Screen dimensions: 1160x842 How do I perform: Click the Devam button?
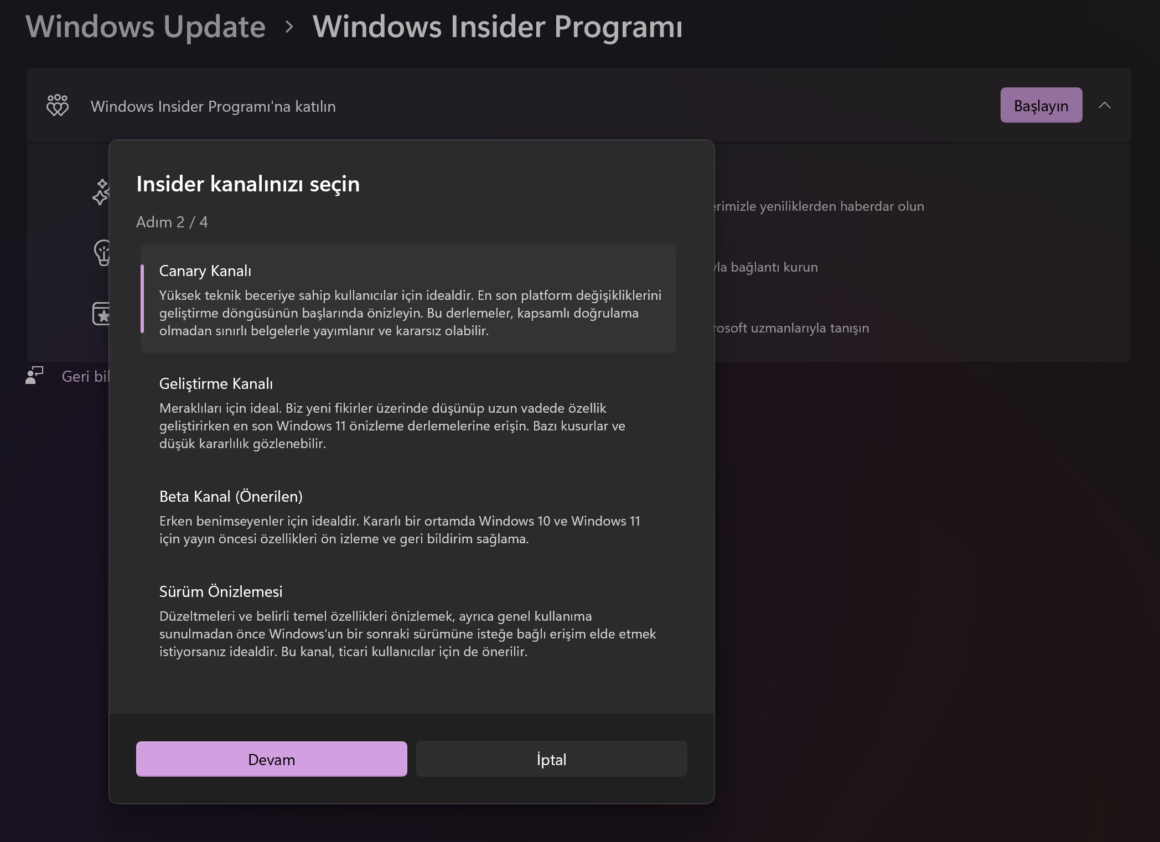tap(272, 759)
